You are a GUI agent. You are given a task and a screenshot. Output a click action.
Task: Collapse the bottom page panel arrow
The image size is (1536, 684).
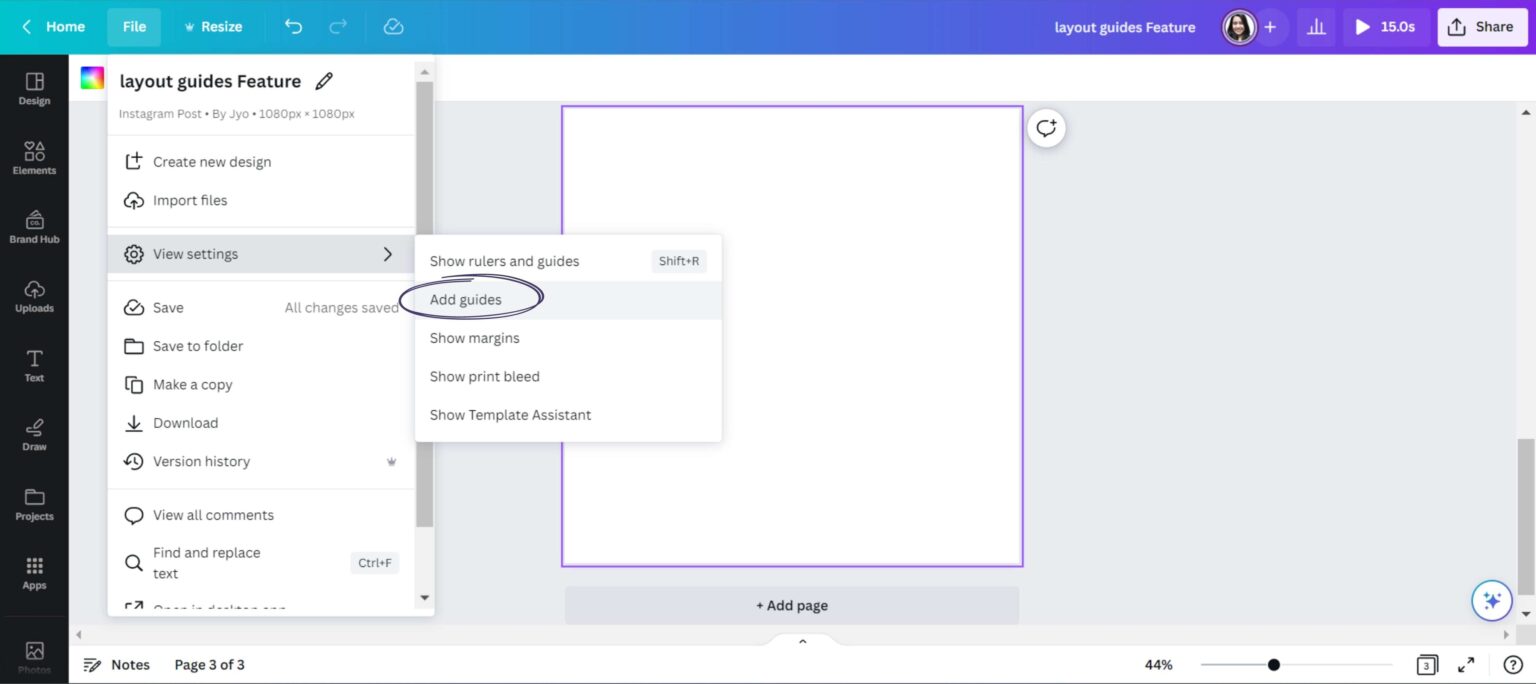[x=801, y=640]
